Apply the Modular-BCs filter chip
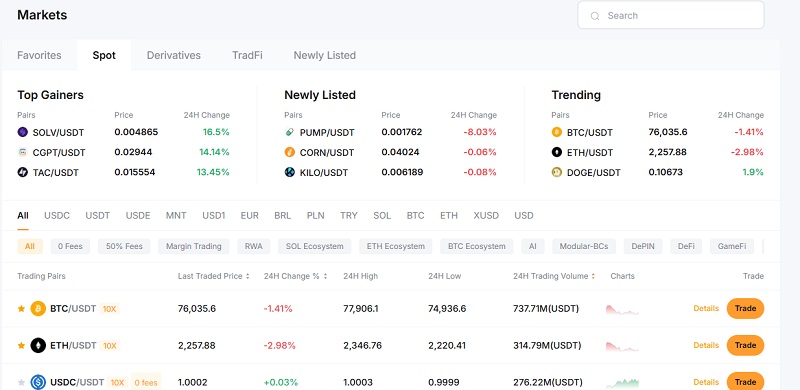Viewport: 800px width, 390px height. point(584,246)
